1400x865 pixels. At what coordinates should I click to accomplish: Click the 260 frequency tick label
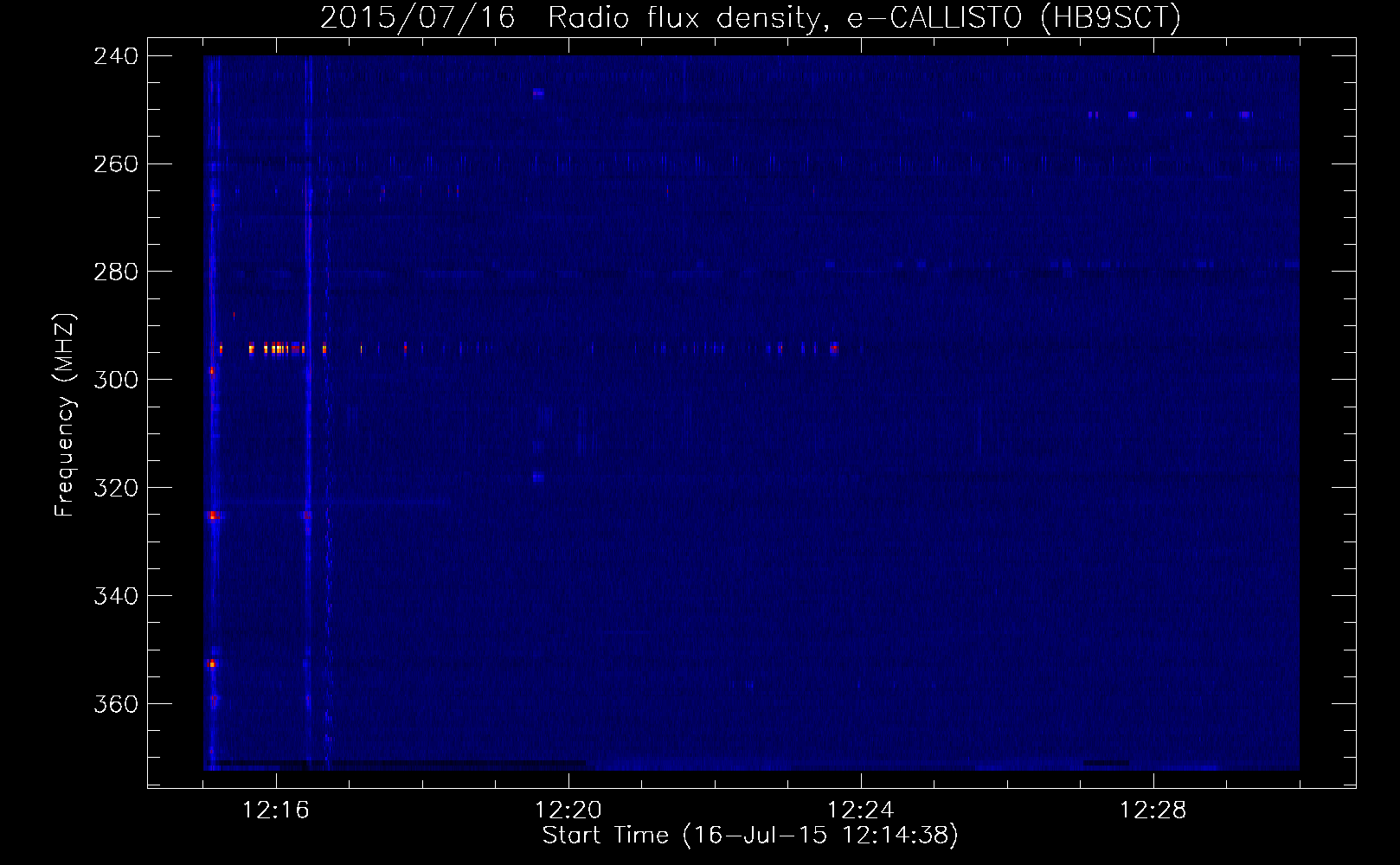pos(116,164)
